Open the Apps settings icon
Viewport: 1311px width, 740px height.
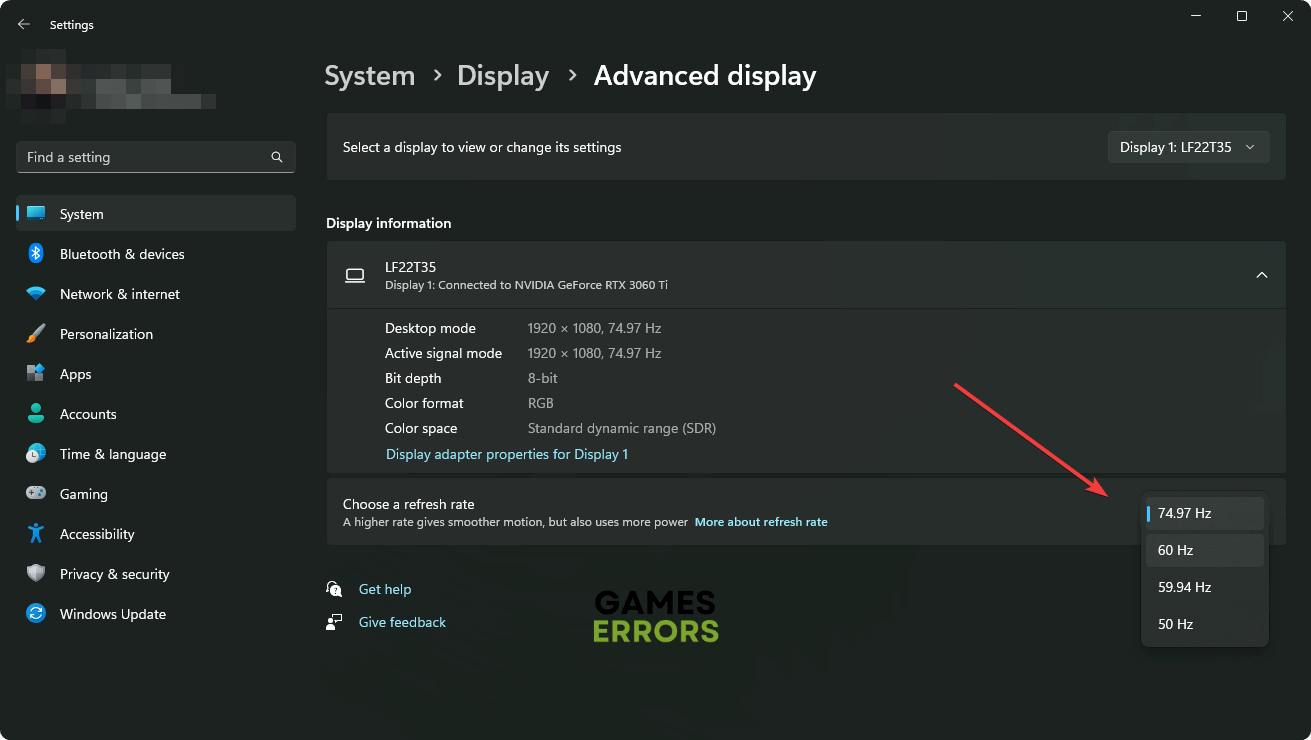[x=36, y=373]
